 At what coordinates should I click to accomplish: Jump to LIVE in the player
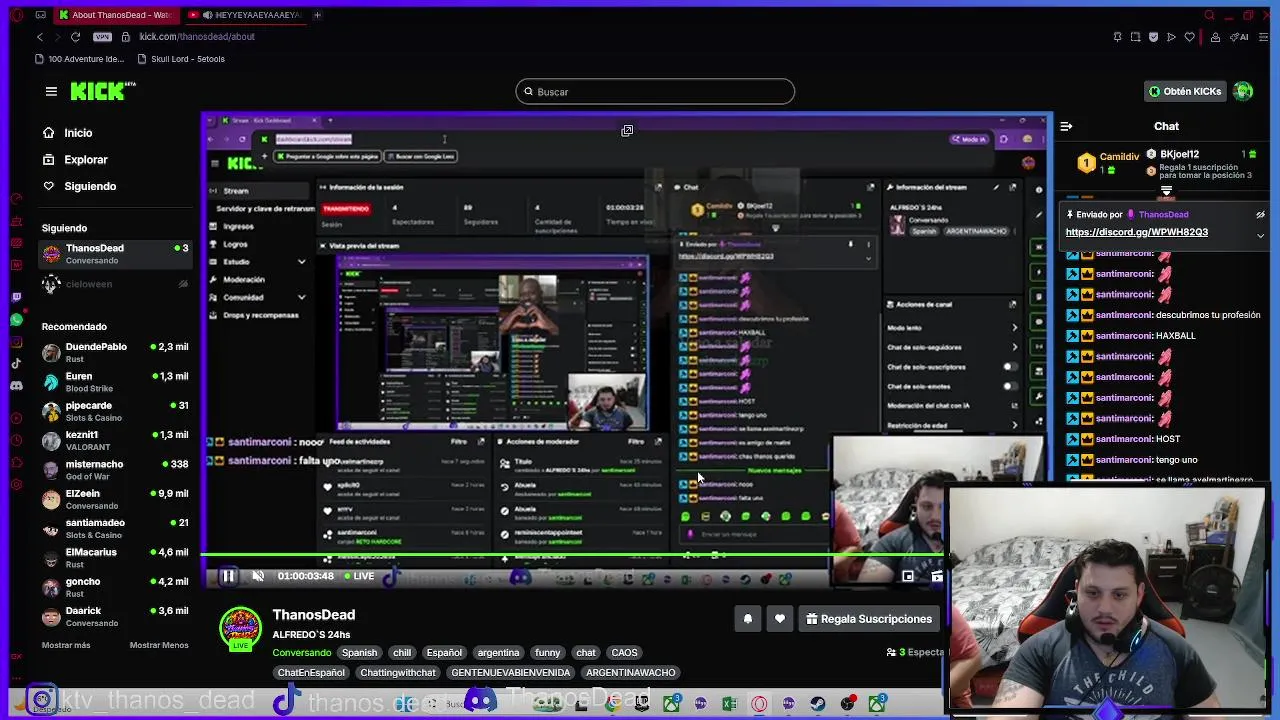[359, 576]
